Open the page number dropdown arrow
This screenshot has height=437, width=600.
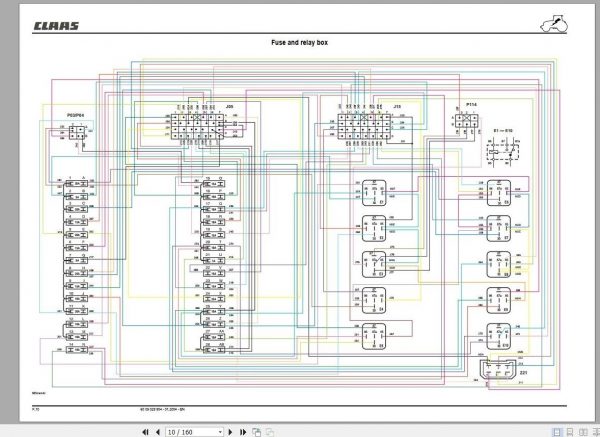click(220, 432)
